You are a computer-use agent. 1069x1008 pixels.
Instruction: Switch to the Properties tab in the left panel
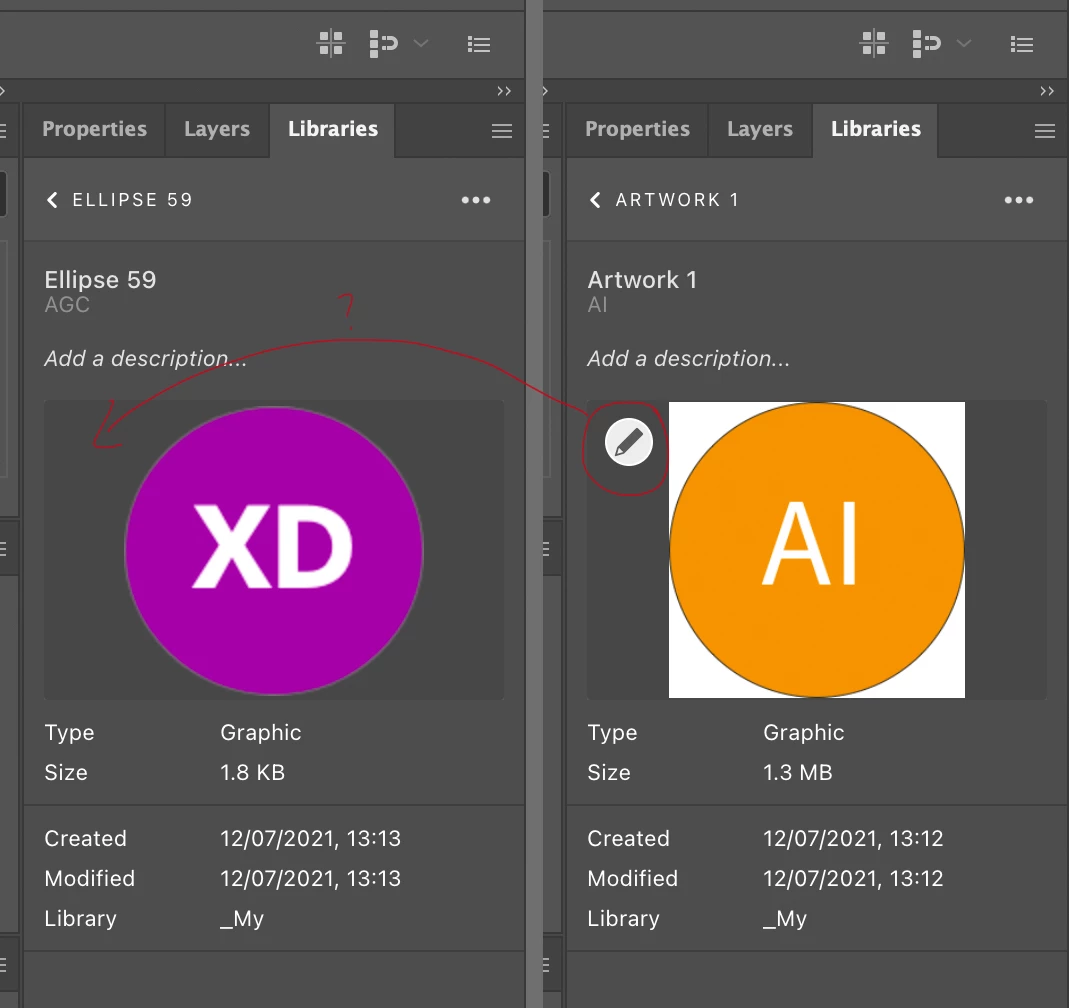pos(95,129)
